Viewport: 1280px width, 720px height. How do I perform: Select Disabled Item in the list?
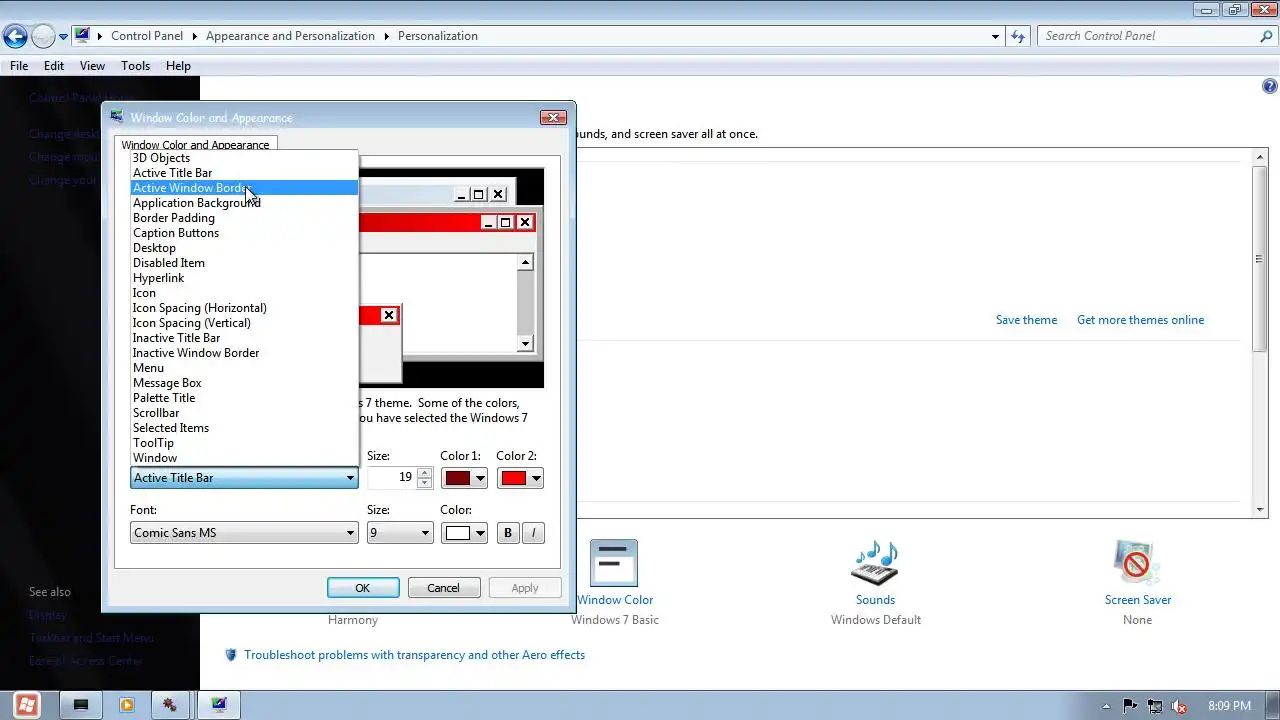(x=243, y=263)
